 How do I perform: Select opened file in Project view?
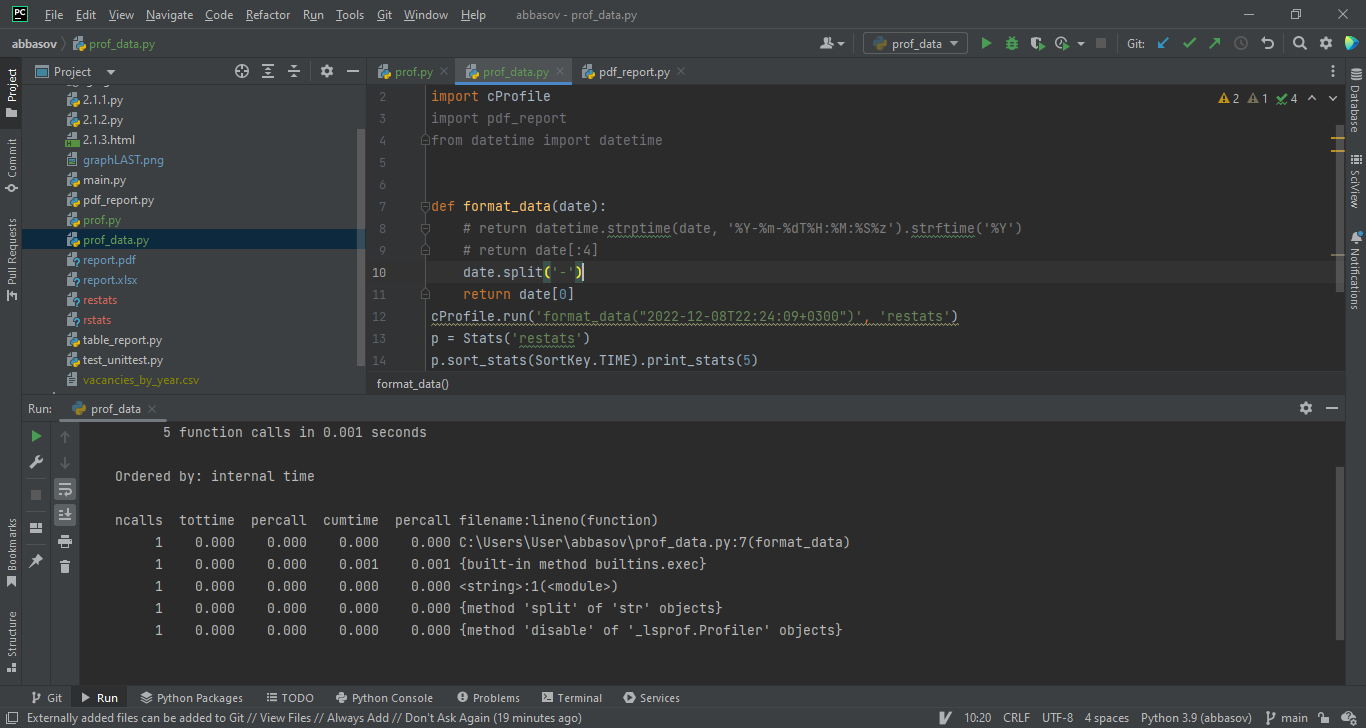tap(241, 71)
